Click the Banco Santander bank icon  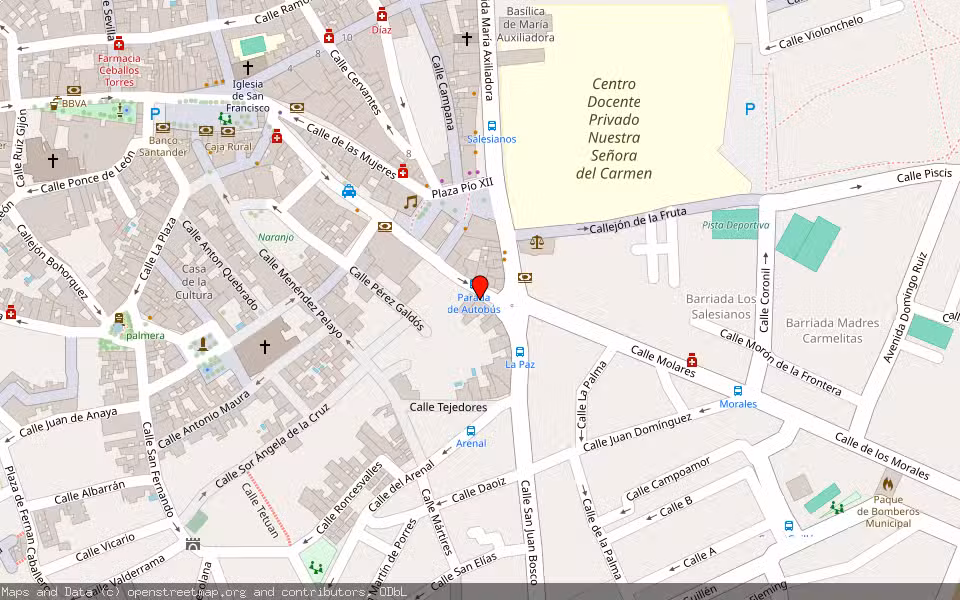click(163, 128)
